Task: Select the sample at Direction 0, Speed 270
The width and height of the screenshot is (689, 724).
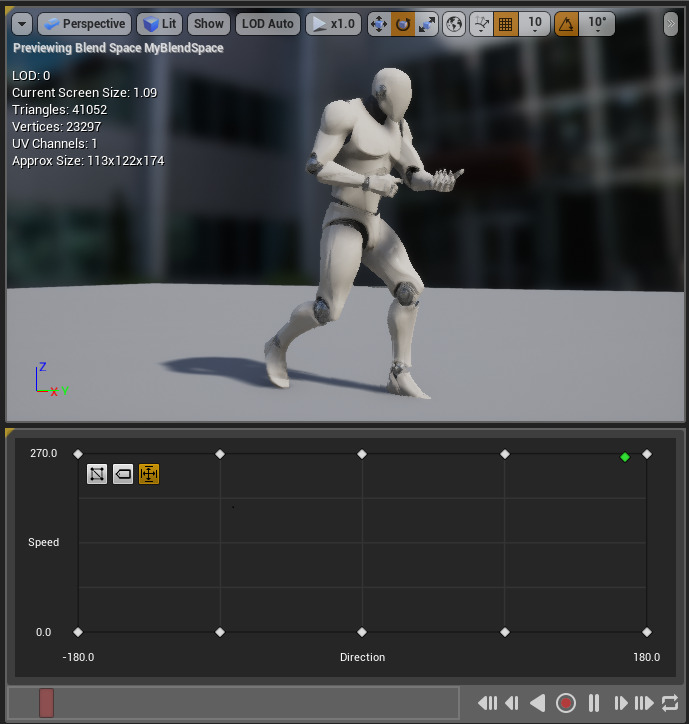Action: coord(362,454)
